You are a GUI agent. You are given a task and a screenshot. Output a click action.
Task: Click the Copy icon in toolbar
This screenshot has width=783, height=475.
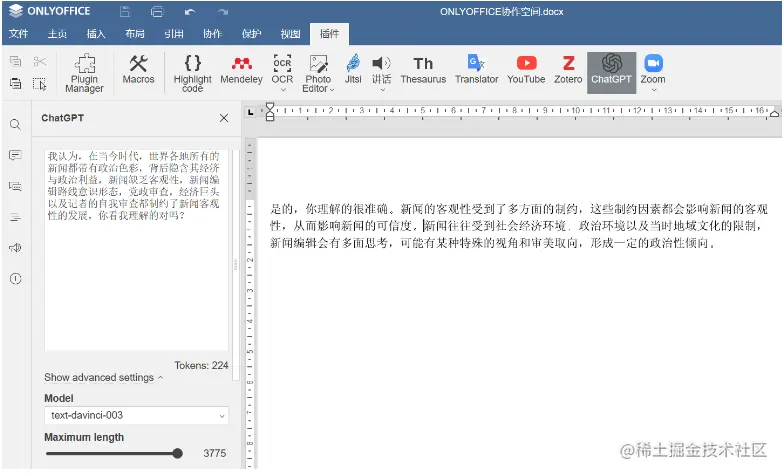[x=15, y=61]
